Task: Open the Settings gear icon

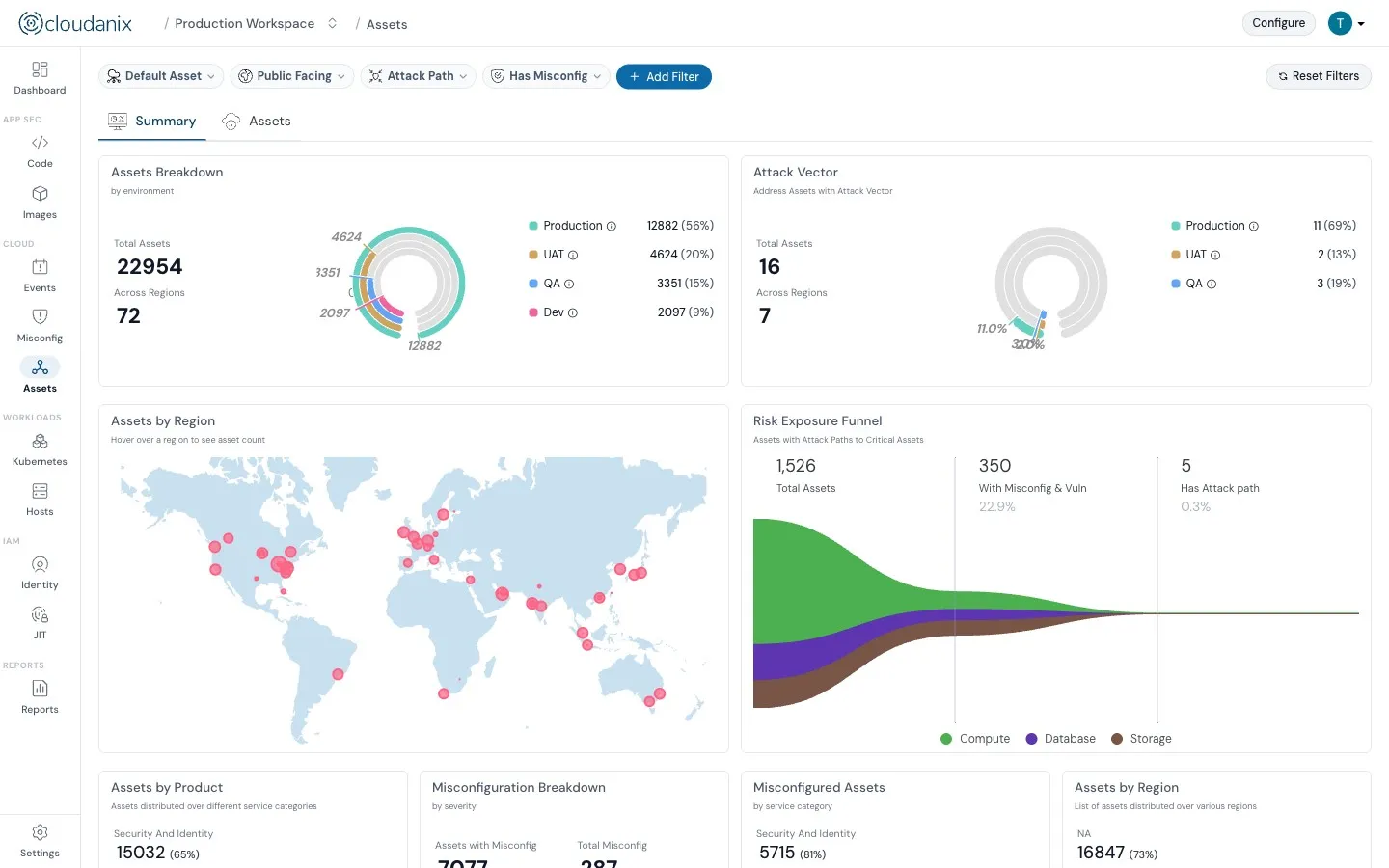Action: [40, 832]
